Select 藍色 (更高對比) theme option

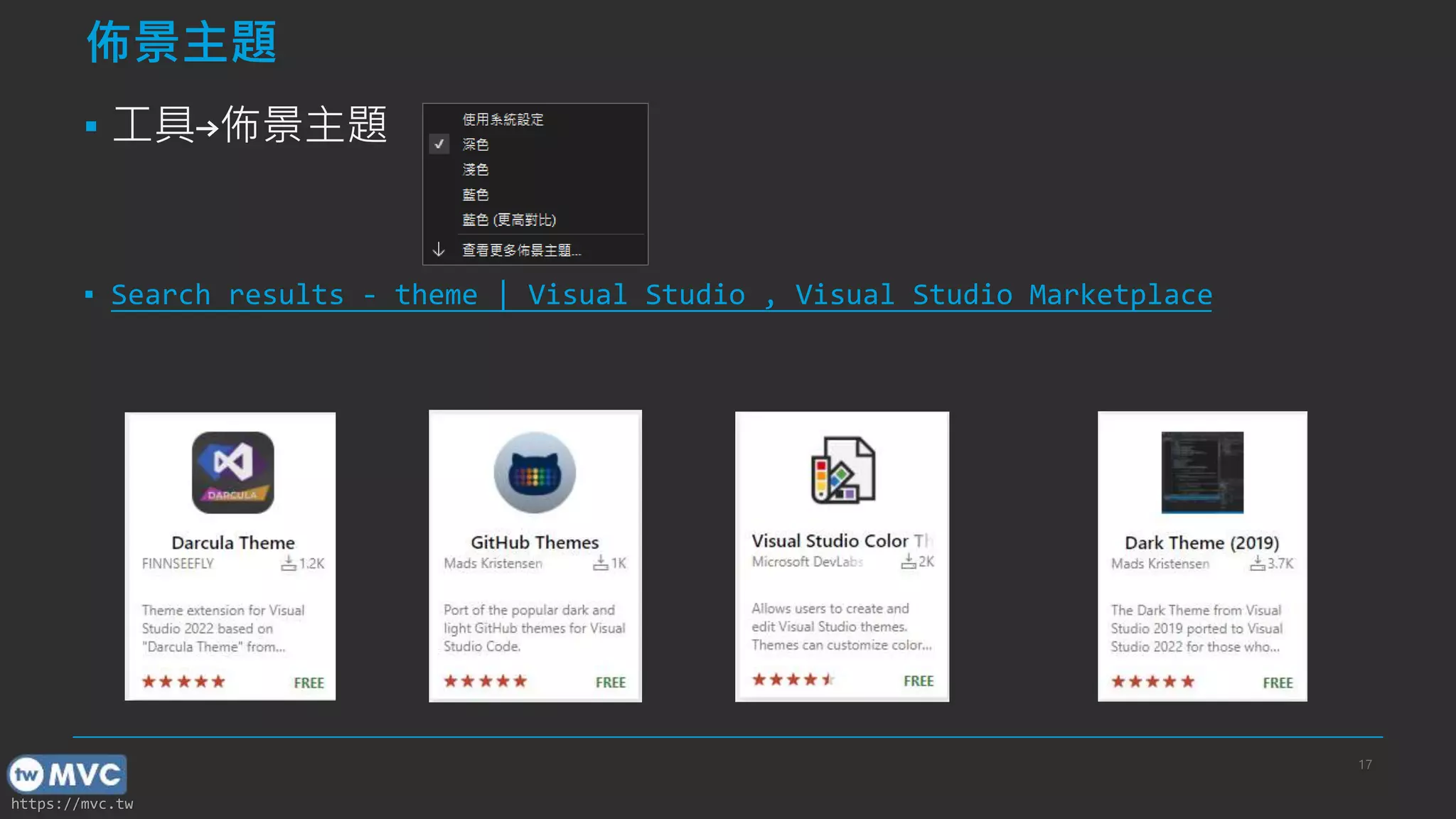click(x=509, y=220)
